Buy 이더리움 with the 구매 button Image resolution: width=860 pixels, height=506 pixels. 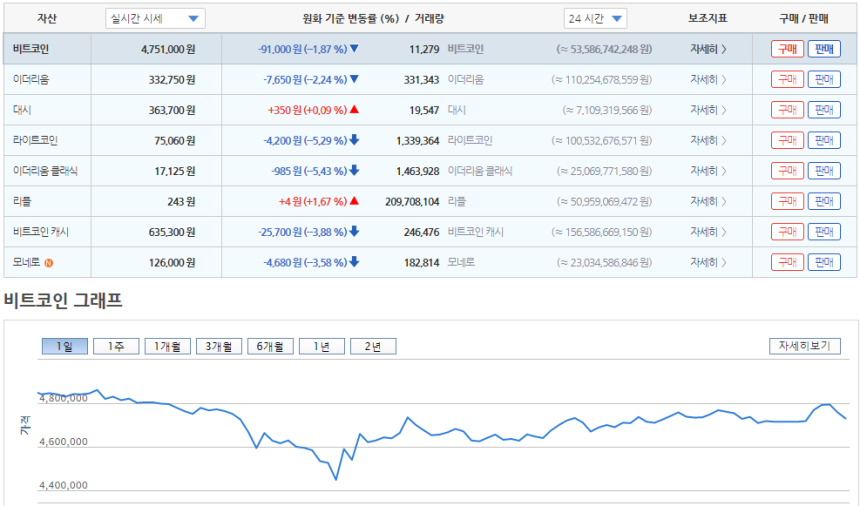[x=787, y=79]
